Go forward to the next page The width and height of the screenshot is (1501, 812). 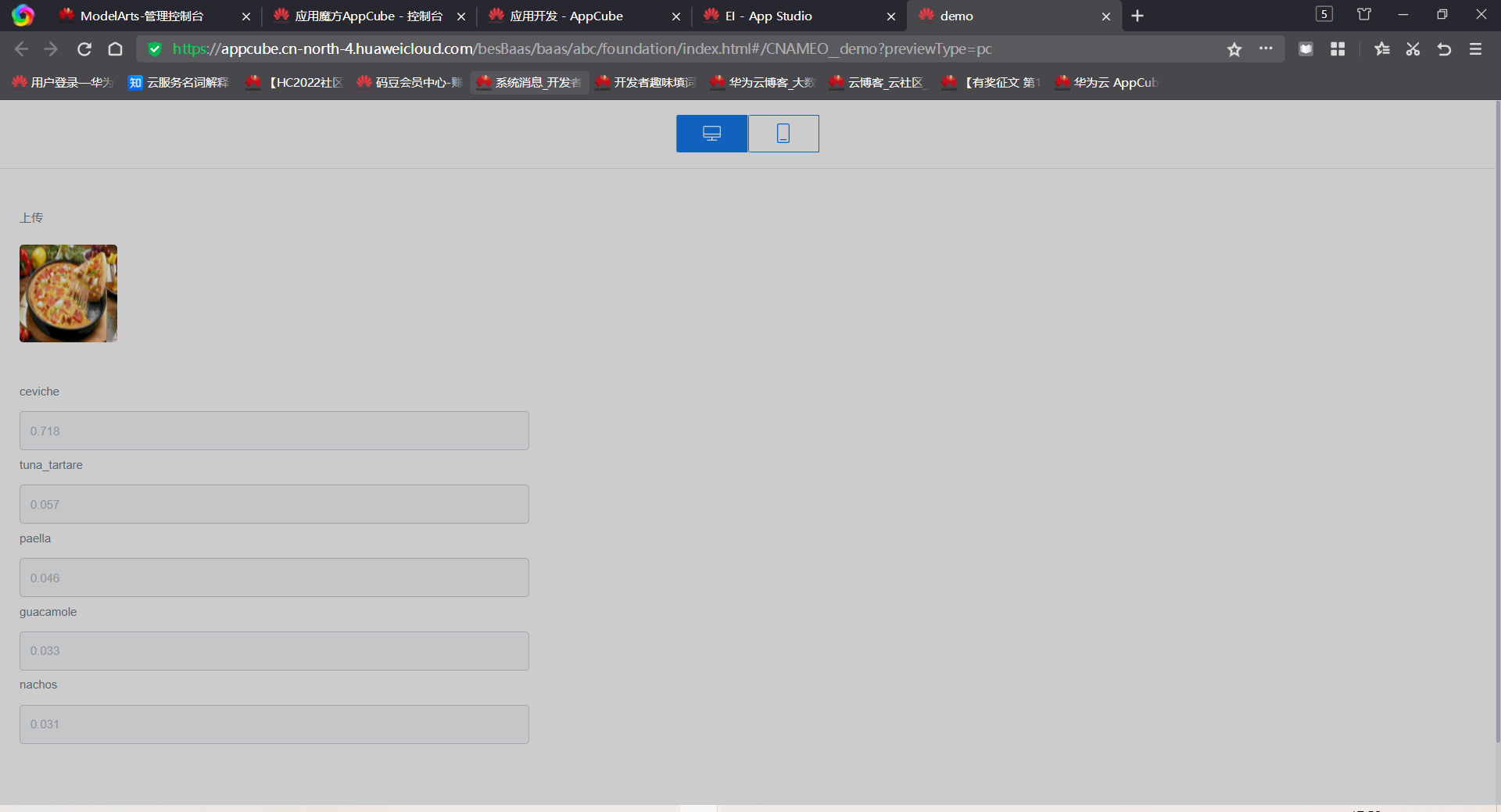[x=52, y=49]
